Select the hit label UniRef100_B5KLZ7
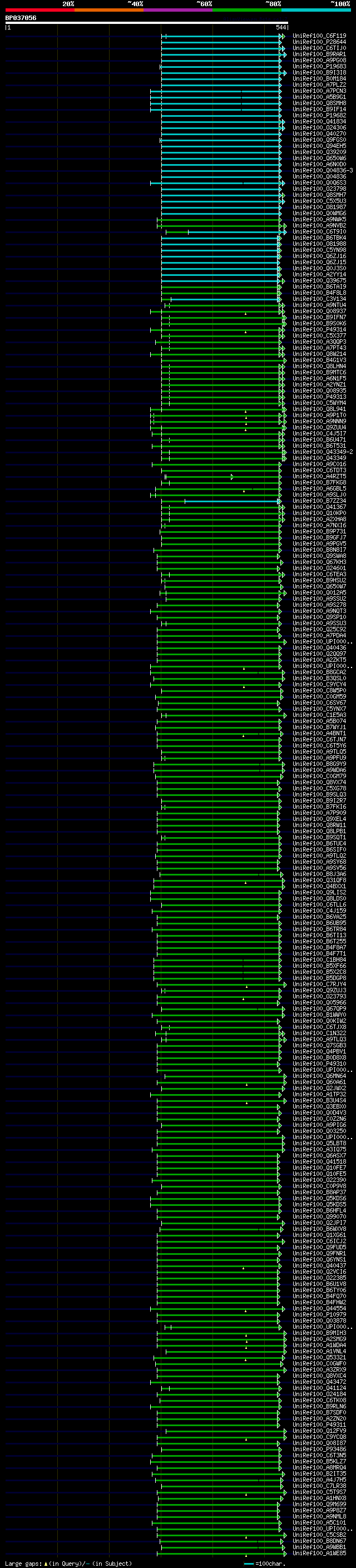This screenshot has height=1568, width=356. click(319, 1462)
